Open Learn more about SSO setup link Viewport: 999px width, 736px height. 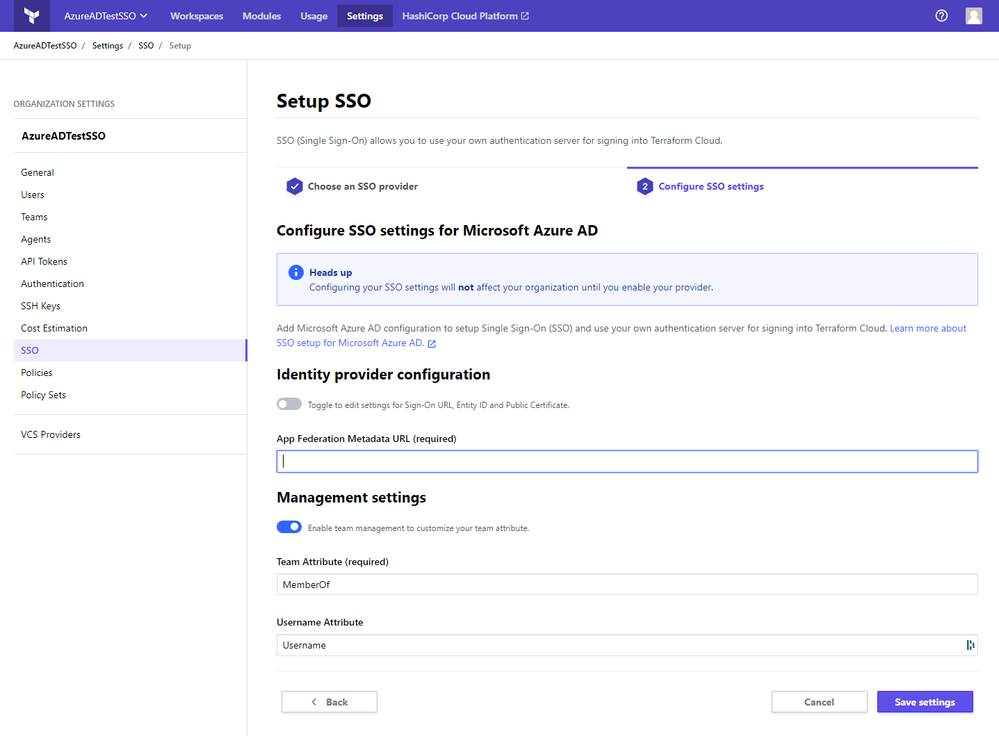point(621,336)
